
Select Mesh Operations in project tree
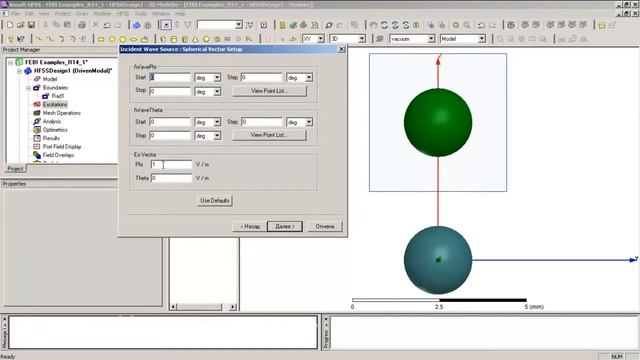point(62,113)
